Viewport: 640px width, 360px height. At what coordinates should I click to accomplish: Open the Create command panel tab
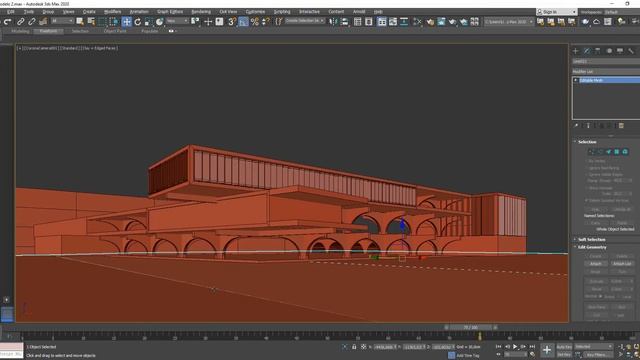pos(576,51)
